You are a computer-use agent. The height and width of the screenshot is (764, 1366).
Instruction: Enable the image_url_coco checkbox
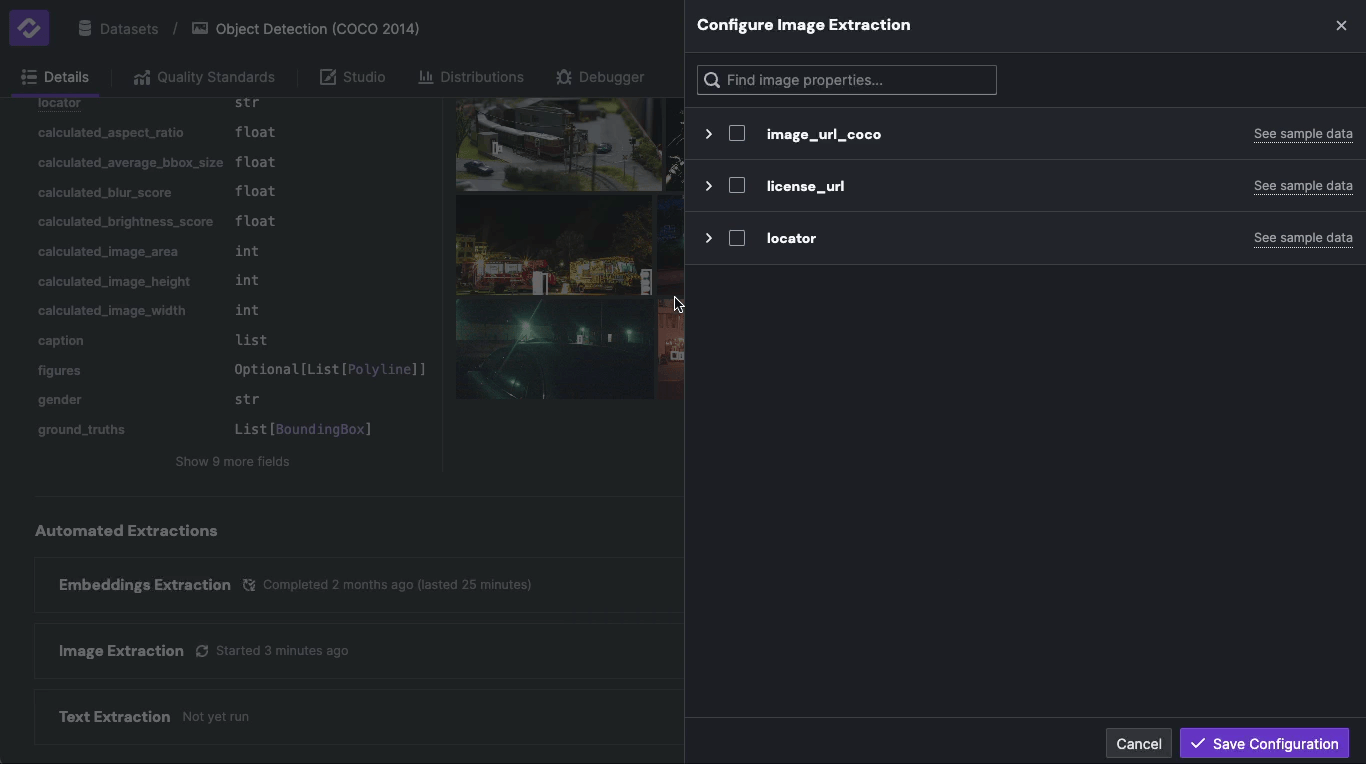[x=737, y=133]
